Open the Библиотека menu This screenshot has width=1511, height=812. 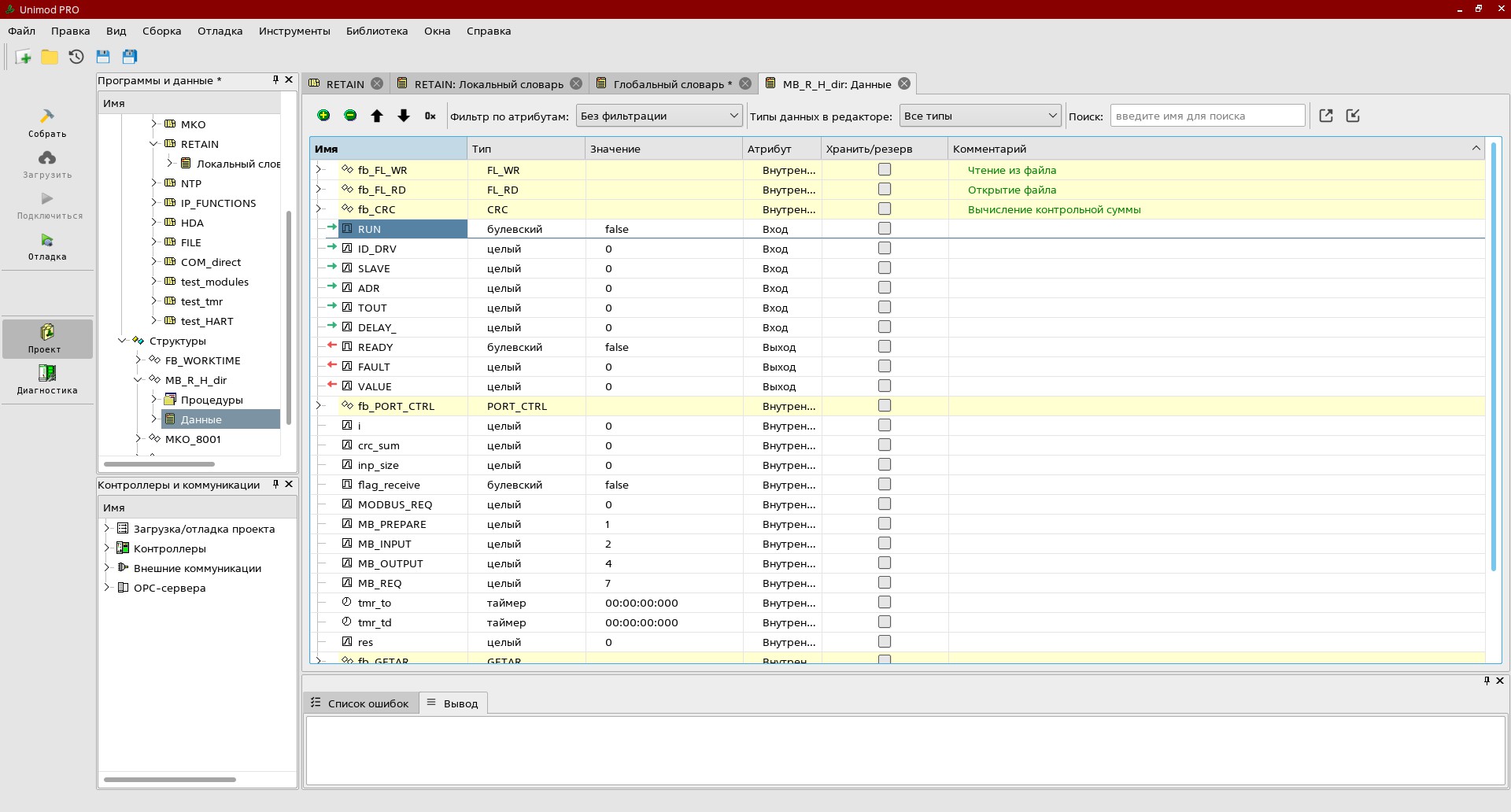coord(377,31)
